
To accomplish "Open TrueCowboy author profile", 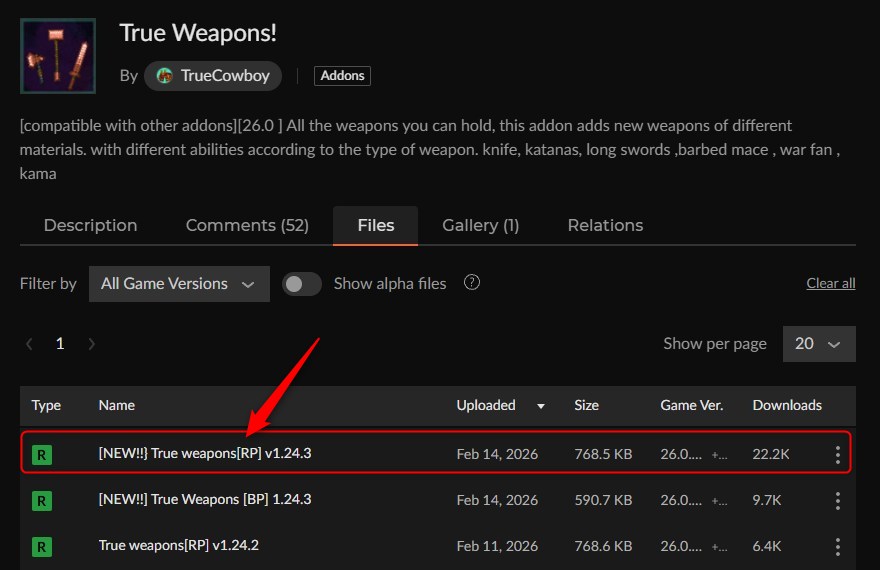I will coord(213,76).
